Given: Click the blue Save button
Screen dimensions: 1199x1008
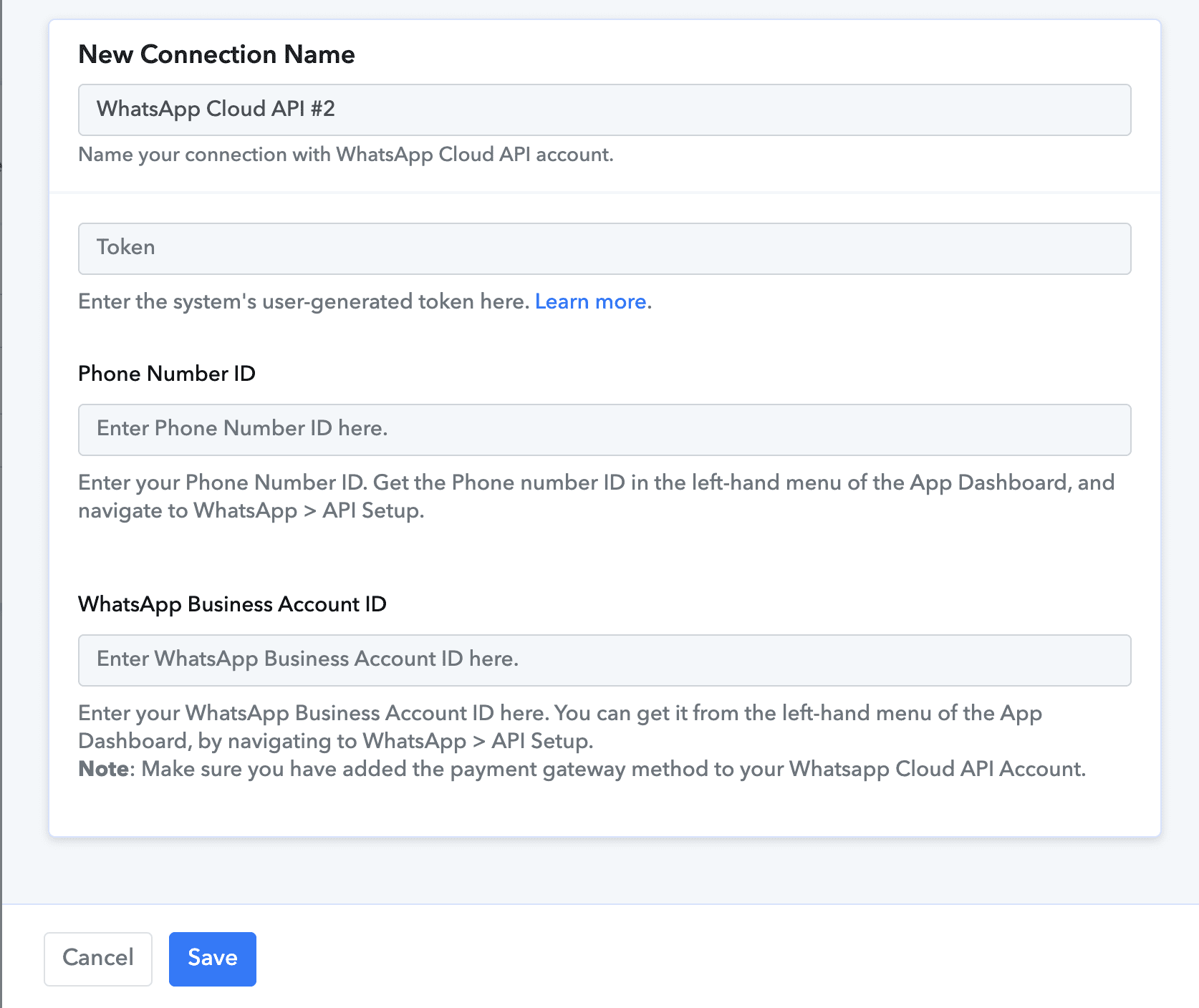Looking at the screenshot, I should [x=212, y=959].
